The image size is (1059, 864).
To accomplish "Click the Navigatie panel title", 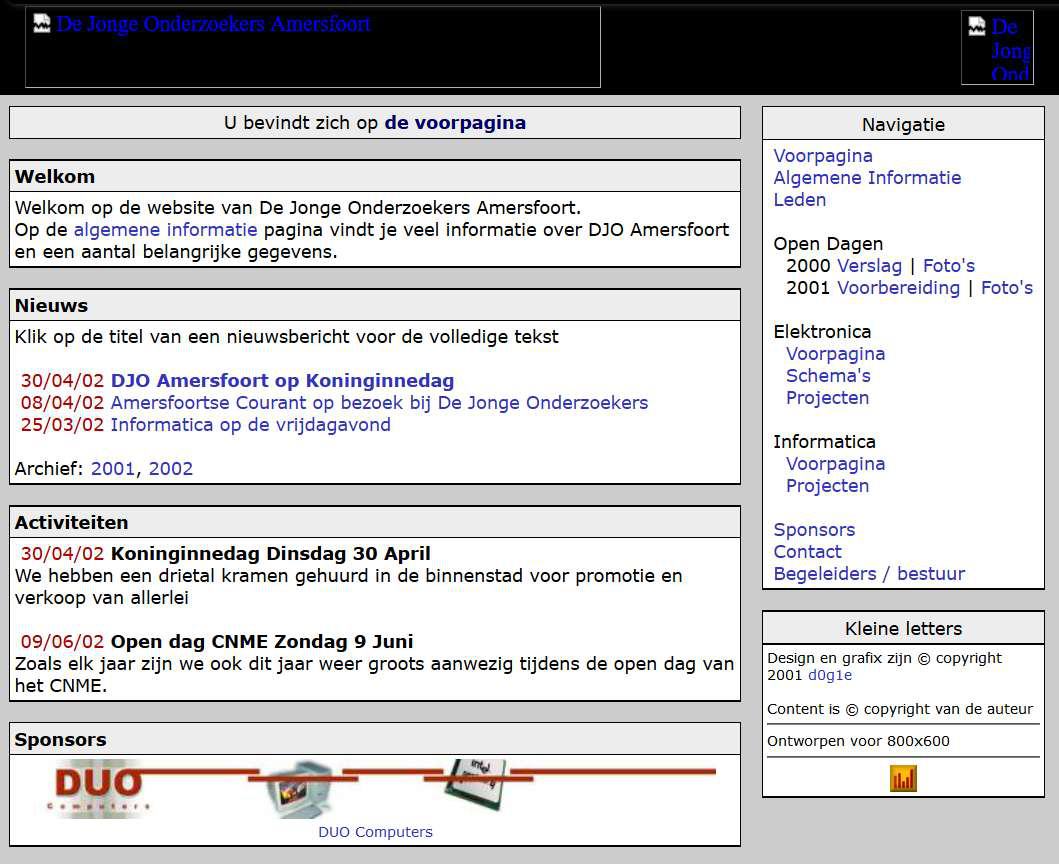I will 903,125.
